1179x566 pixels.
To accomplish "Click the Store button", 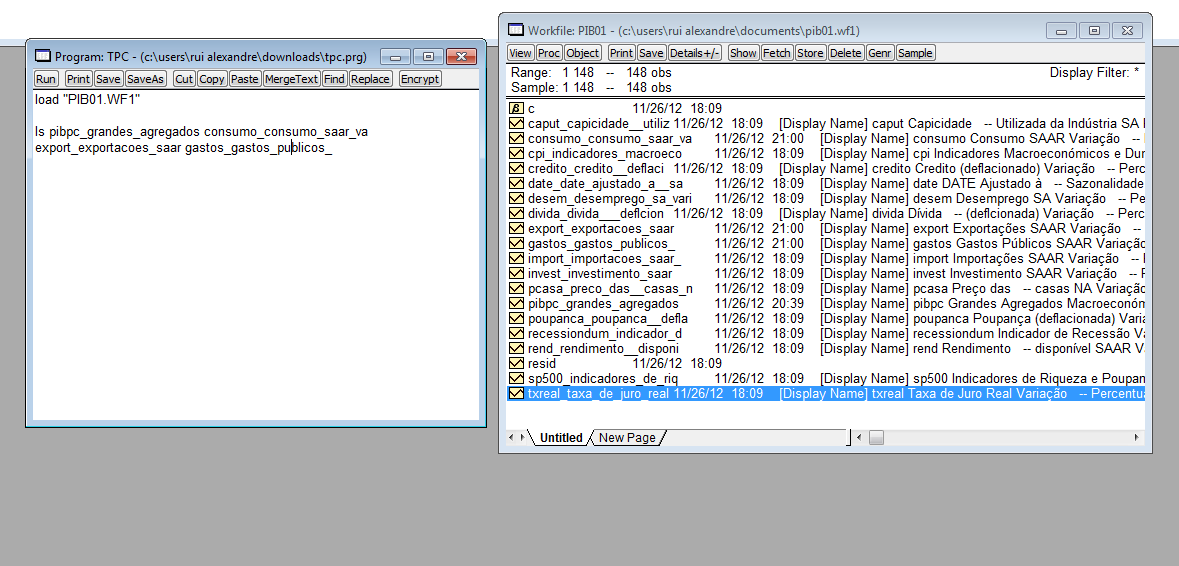I will click(810, 53).
